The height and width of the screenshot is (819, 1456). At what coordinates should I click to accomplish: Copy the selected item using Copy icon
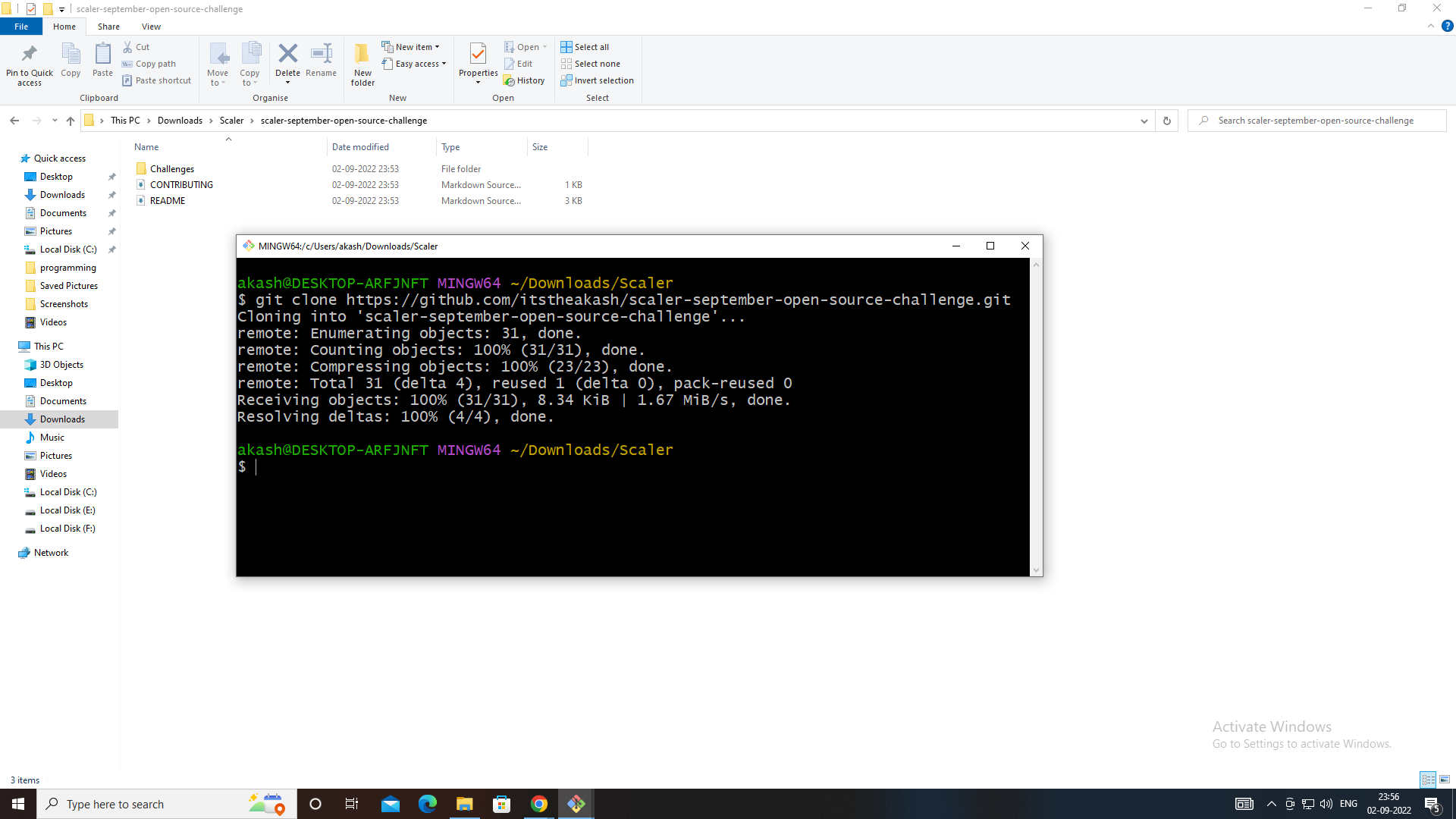(71, 62)
